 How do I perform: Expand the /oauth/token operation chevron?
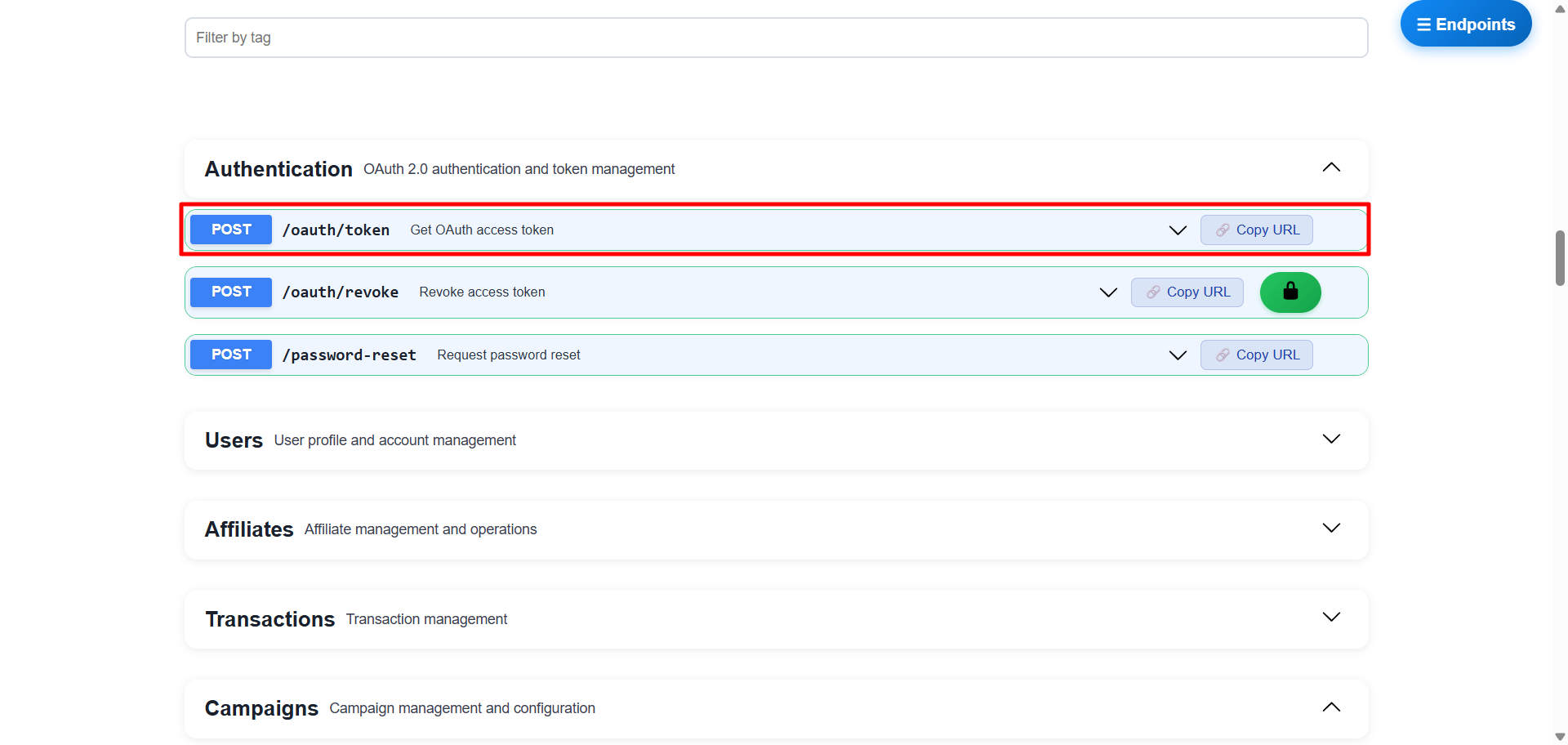pos(1177,230)
